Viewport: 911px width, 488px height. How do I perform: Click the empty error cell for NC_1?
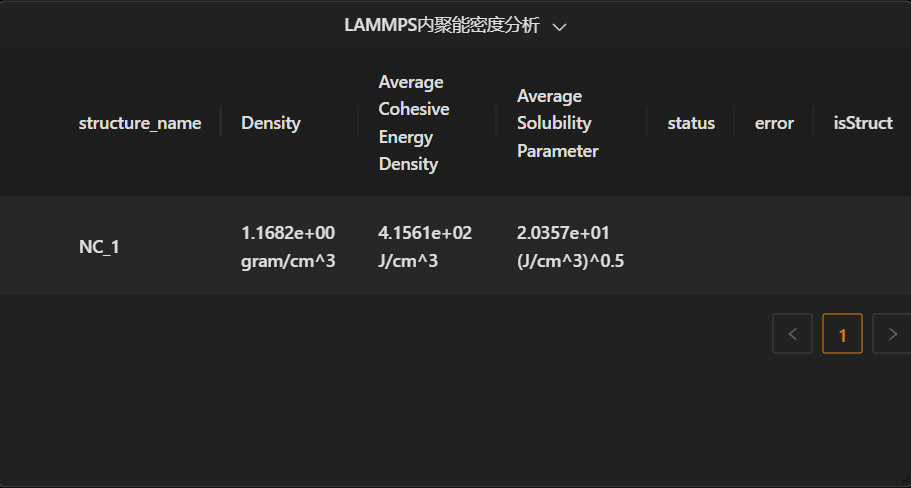[x=774, y=246]
